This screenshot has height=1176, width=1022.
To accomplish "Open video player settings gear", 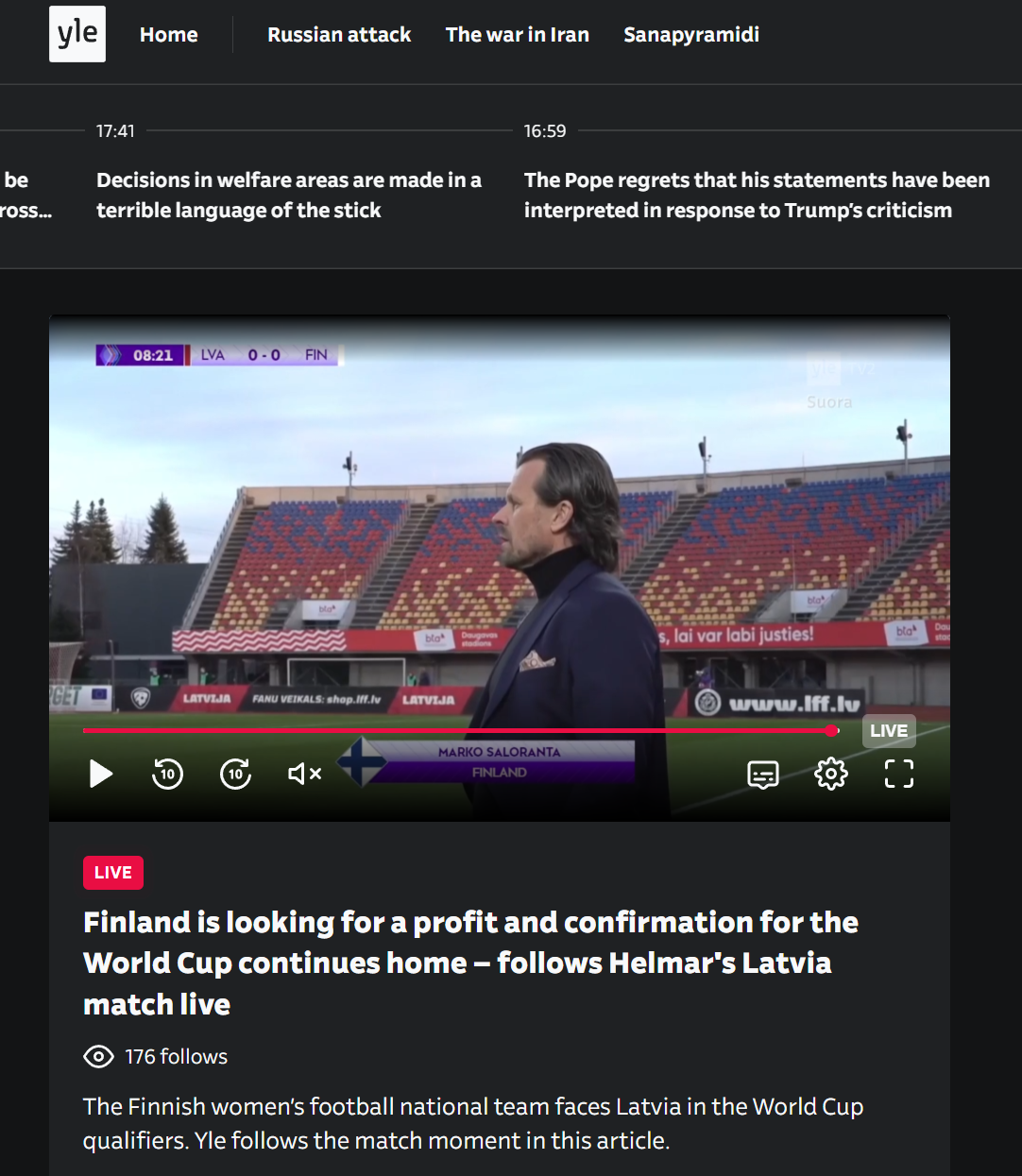I will pyautogui.click(x=831, y=774).
